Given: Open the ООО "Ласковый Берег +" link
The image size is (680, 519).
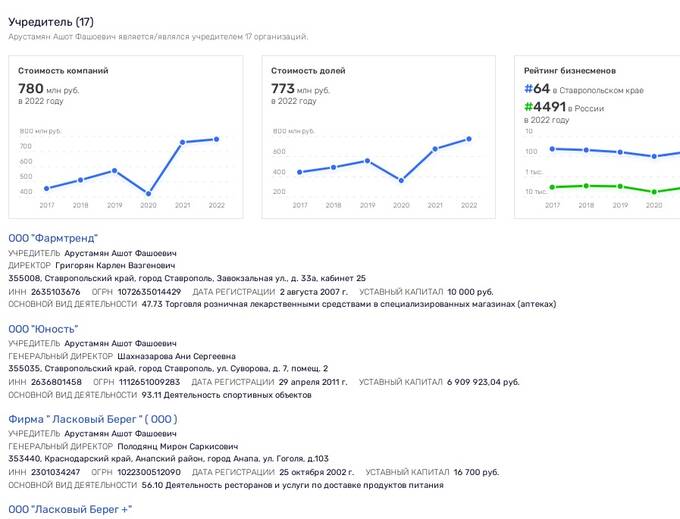Looking at the screenshot, I should click(70, 509).
